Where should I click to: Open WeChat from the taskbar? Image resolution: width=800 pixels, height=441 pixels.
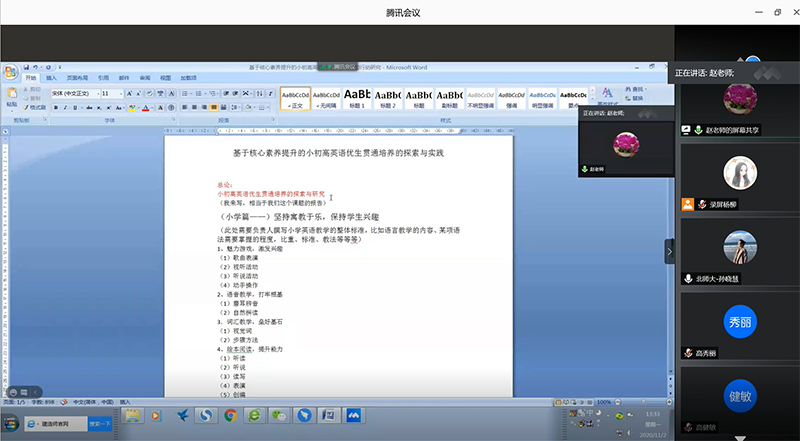coord(279,414)
